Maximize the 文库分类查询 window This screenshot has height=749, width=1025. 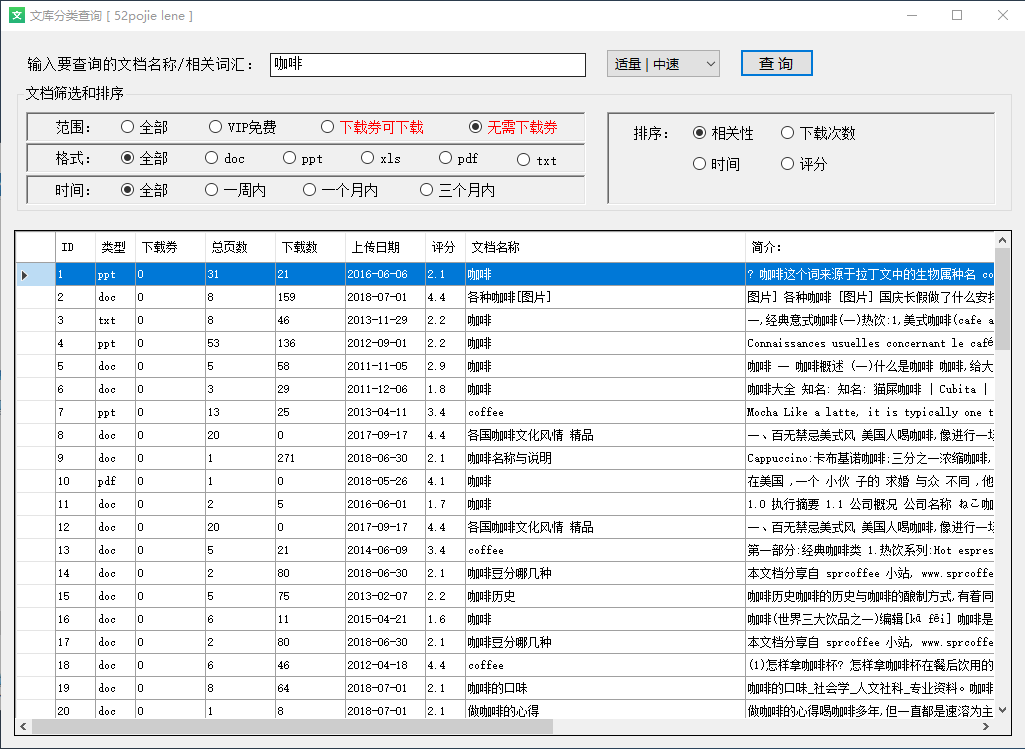957,15
